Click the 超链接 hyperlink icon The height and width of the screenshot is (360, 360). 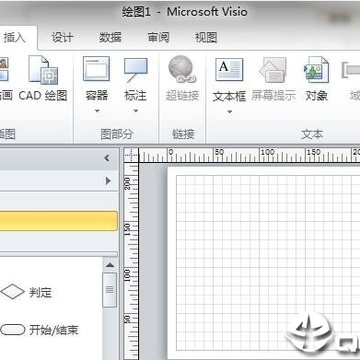pos(182,69)
